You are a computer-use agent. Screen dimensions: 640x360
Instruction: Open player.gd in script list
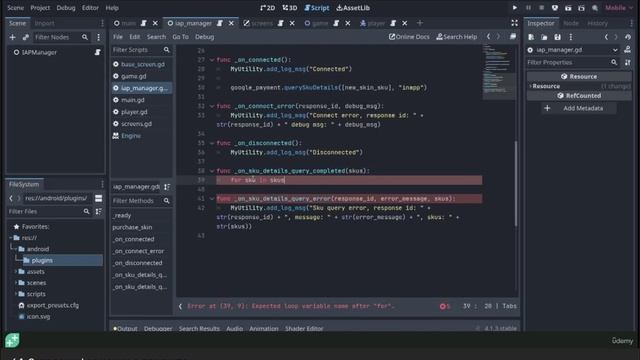(x=134, y=112)
